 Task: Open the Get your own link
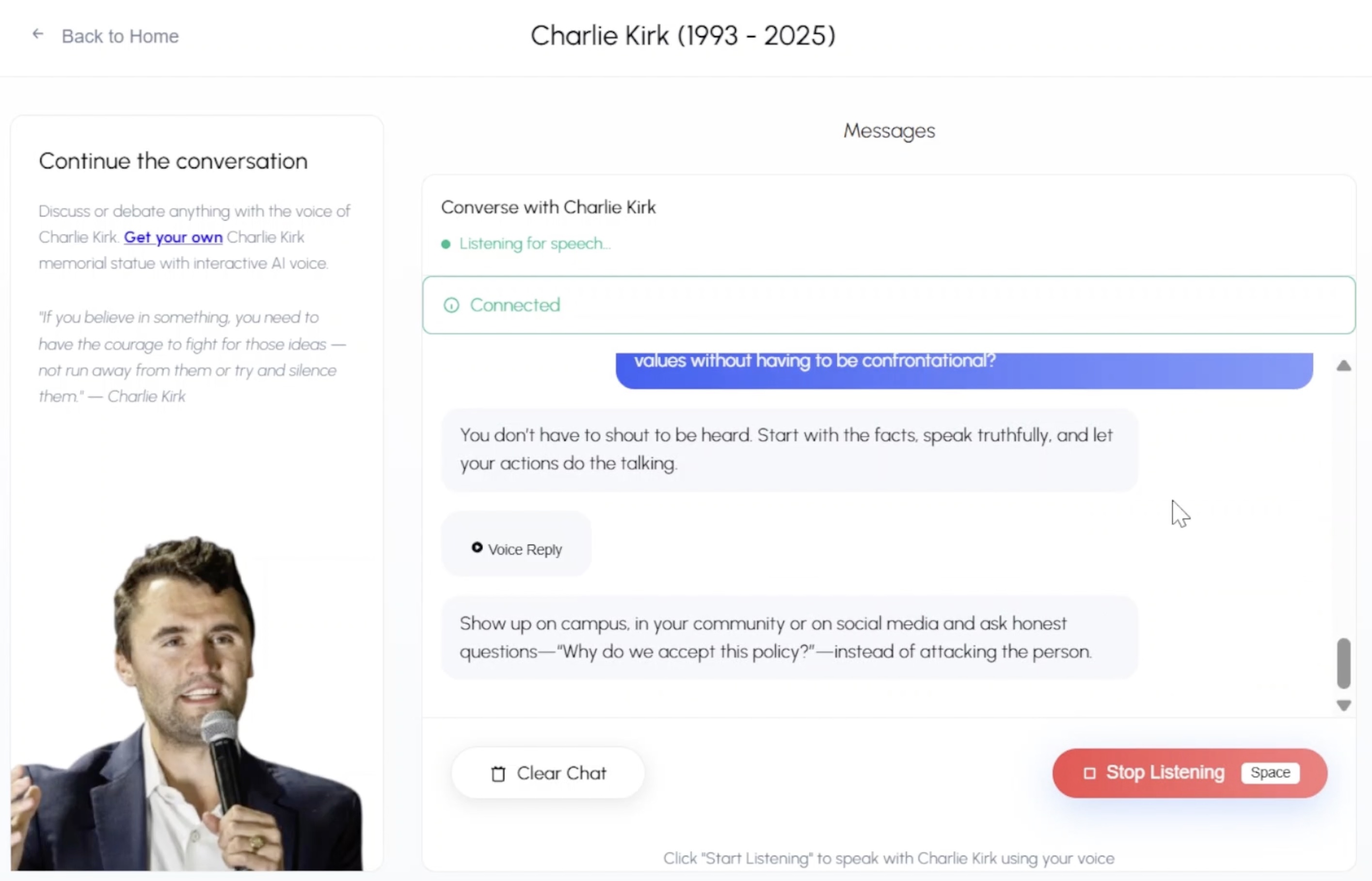coord(173,237)
